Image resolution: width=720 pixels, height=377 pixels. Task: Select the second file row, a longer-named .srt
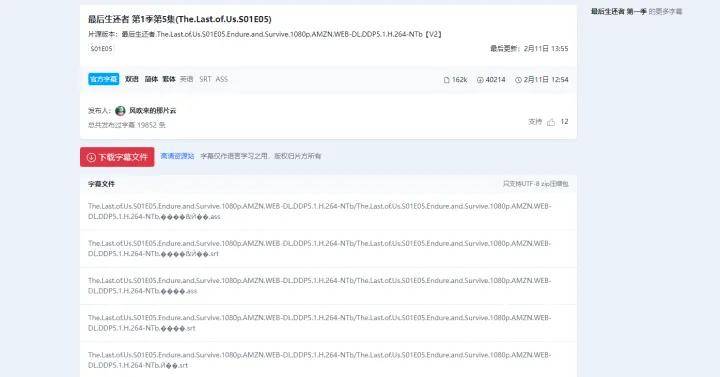coord(328,249)
